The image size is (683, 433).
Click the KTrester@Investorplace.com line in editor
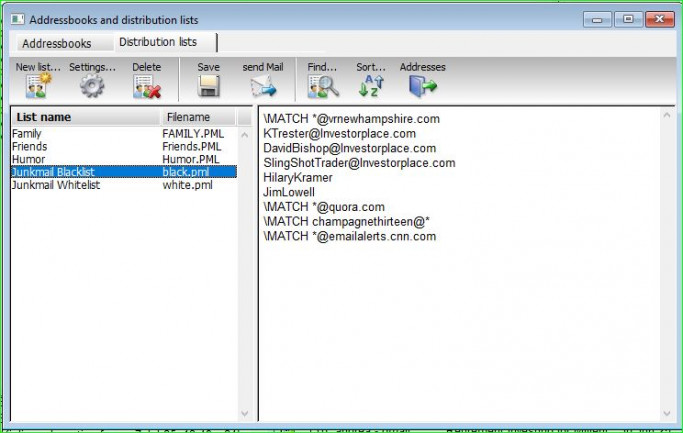[x=339, y=133]
